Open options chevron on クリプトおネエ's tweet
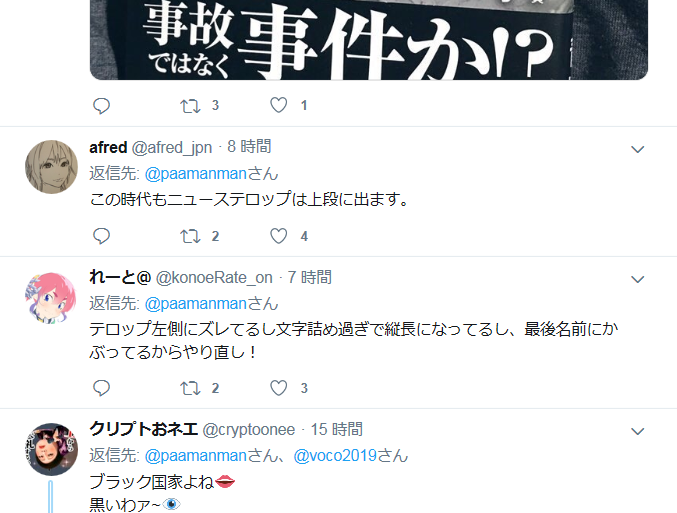This screenshot has width=677, height=513. [637, 431]
